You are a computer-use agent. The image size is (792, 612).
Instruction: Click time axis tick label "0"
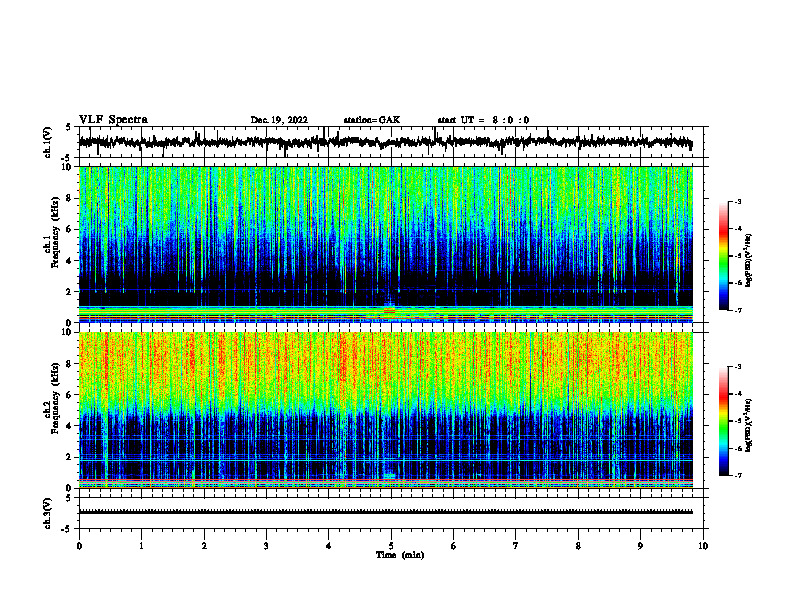click(x=79, y=546)
